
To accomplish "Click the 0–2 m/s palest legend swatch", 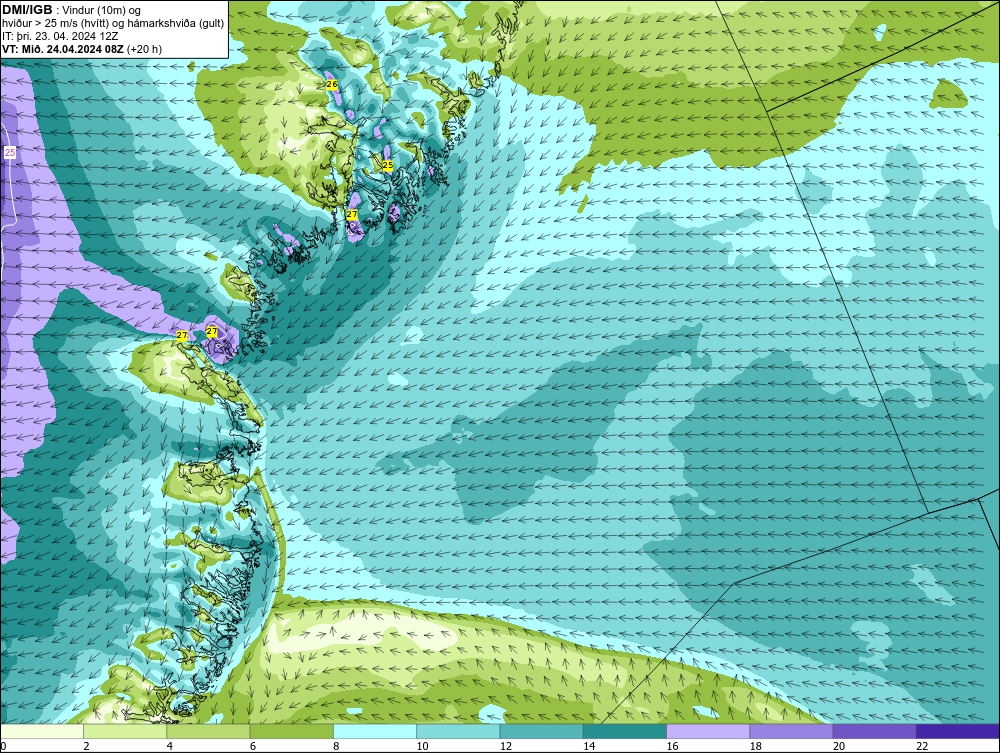I will [42, 731].
